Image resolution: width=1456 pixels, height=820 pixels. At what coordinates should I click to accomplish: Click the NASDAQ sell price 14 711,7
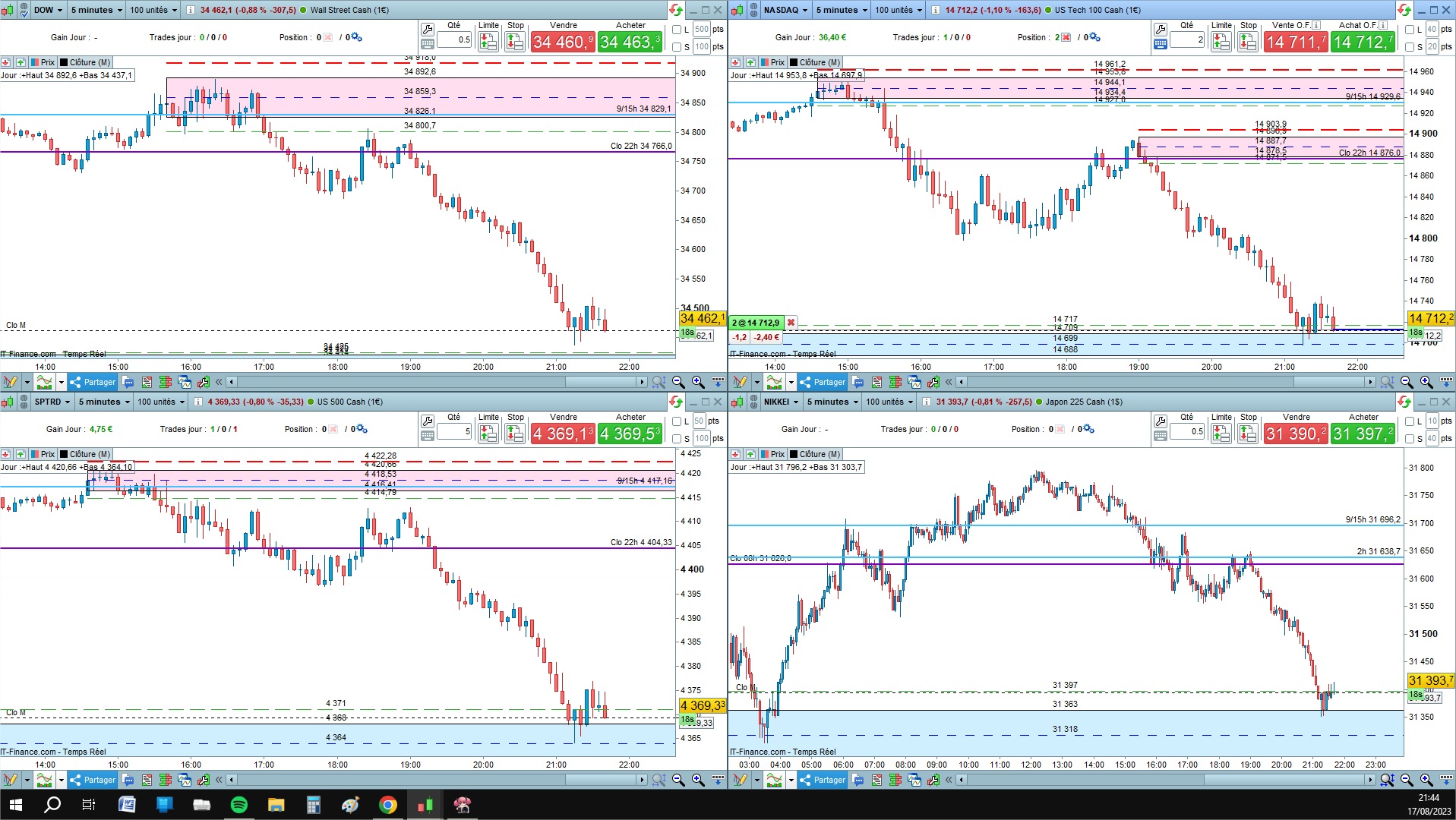1296,42
